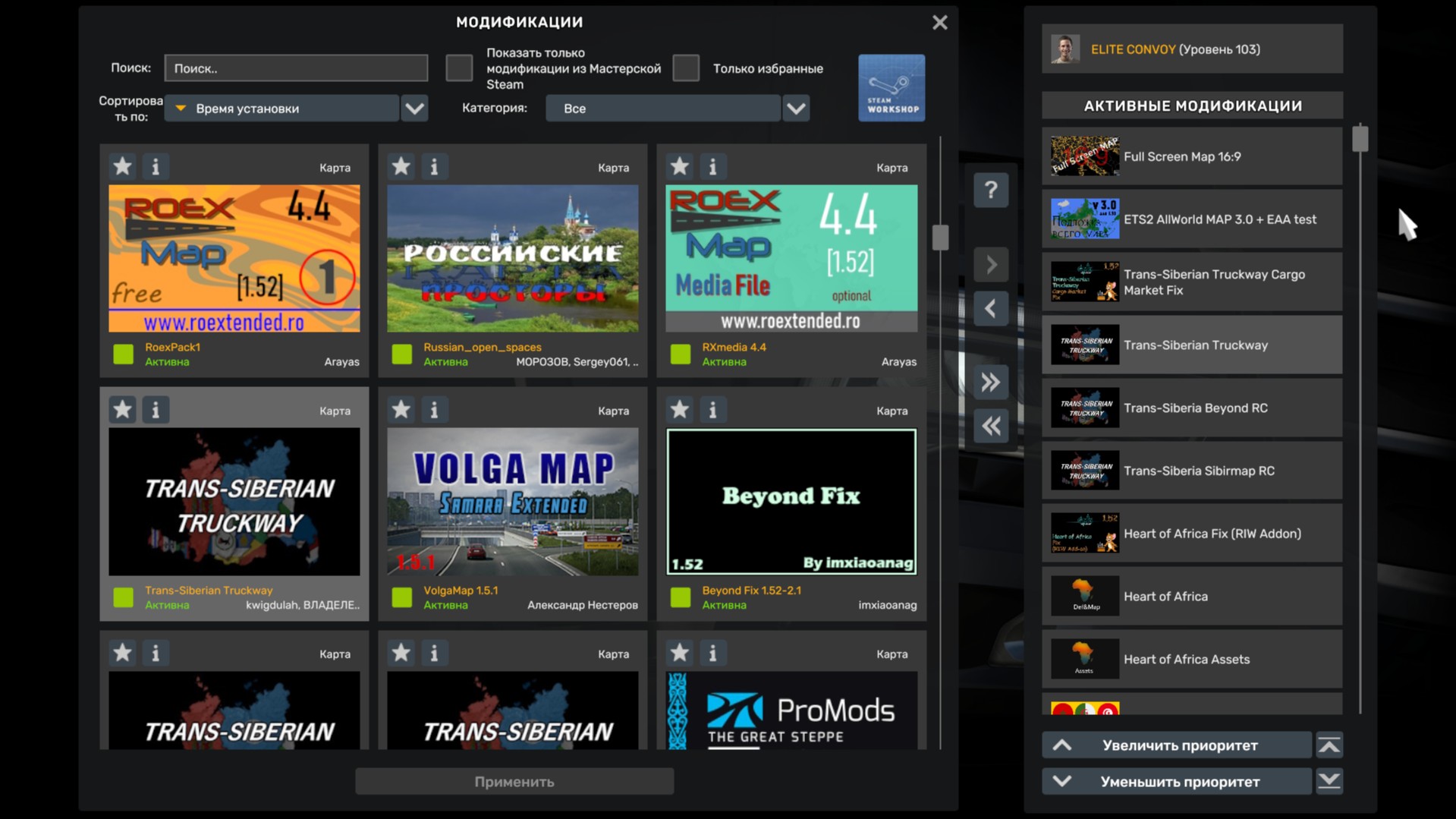This screenshot has width=1456, height=819.
Task: Star the Russian_open_spaces mod
Action: coord(401,166)
